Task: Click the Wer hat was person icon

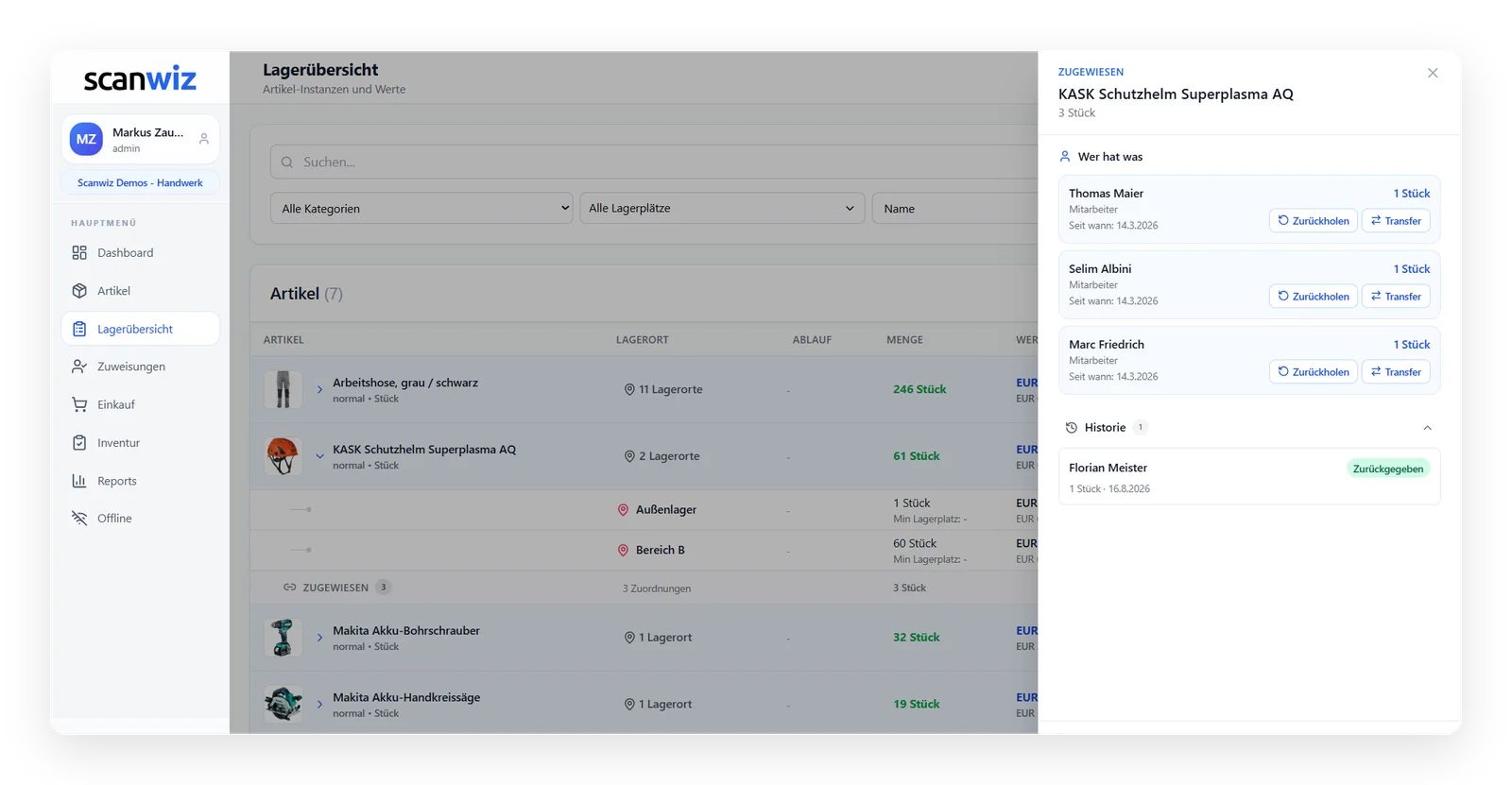Action: click(x=1065, y=157)
